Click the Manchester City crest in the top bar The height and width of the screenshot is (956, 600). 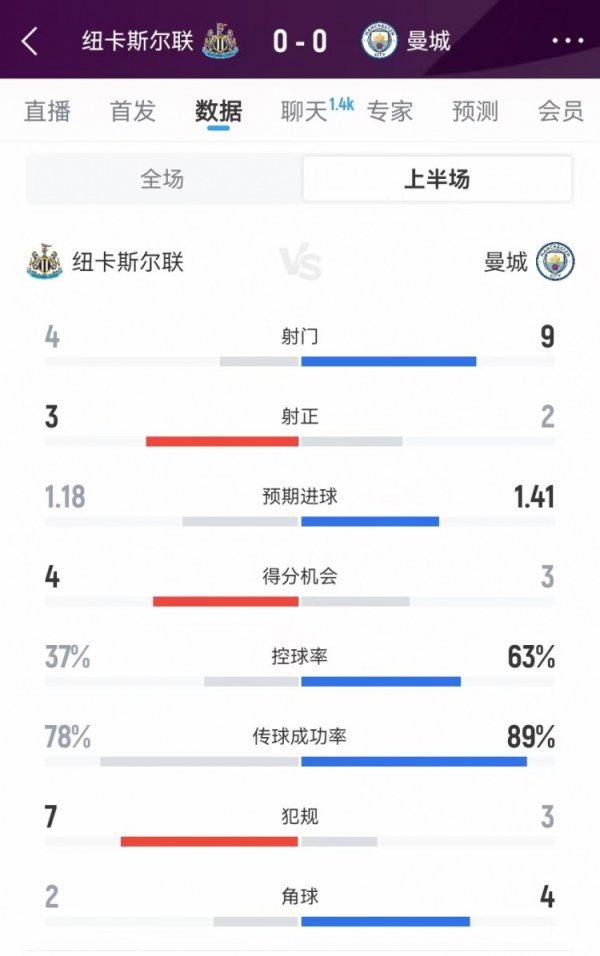point(380,41)
